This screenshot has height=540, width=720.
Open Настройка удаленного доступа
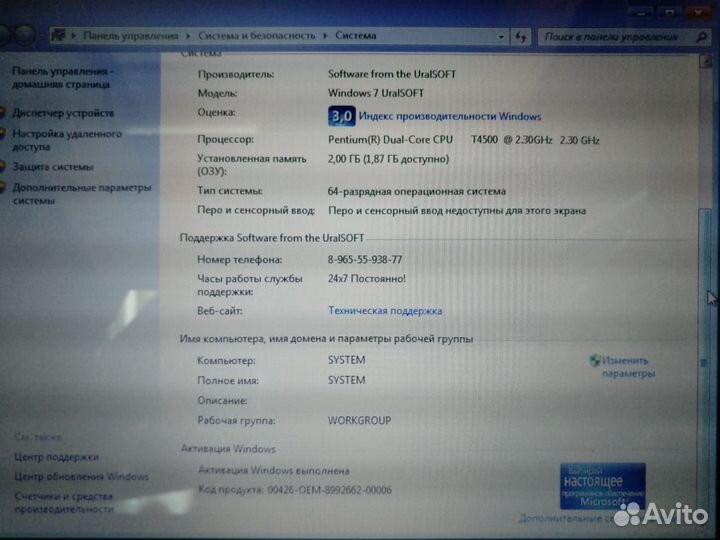pyautogui.click(x=67, y=140)
